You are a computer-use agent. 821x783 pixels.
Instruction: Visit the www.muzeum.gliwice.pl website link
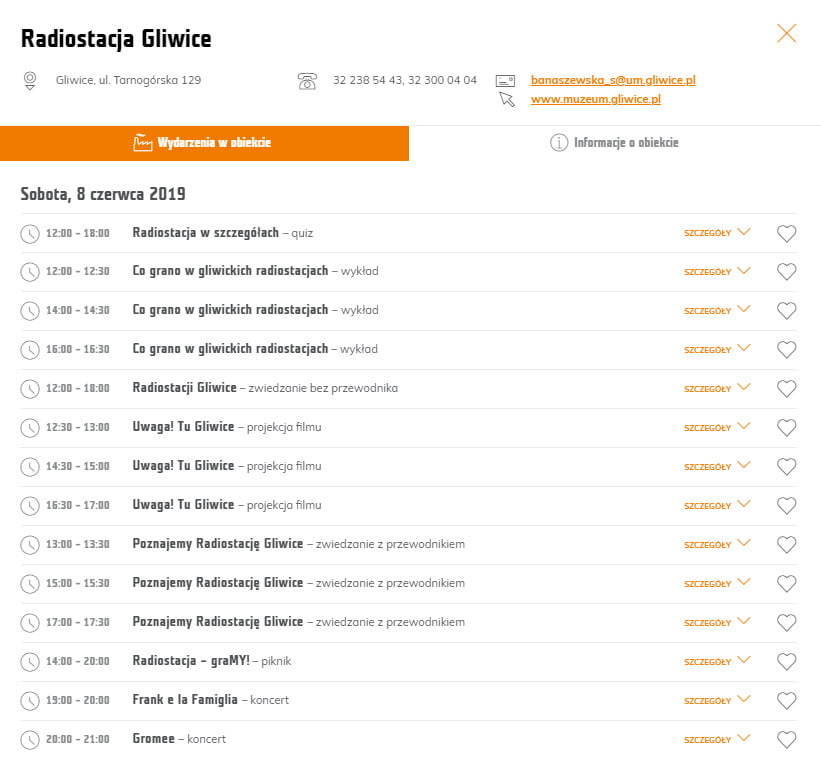tap(595, 99)
